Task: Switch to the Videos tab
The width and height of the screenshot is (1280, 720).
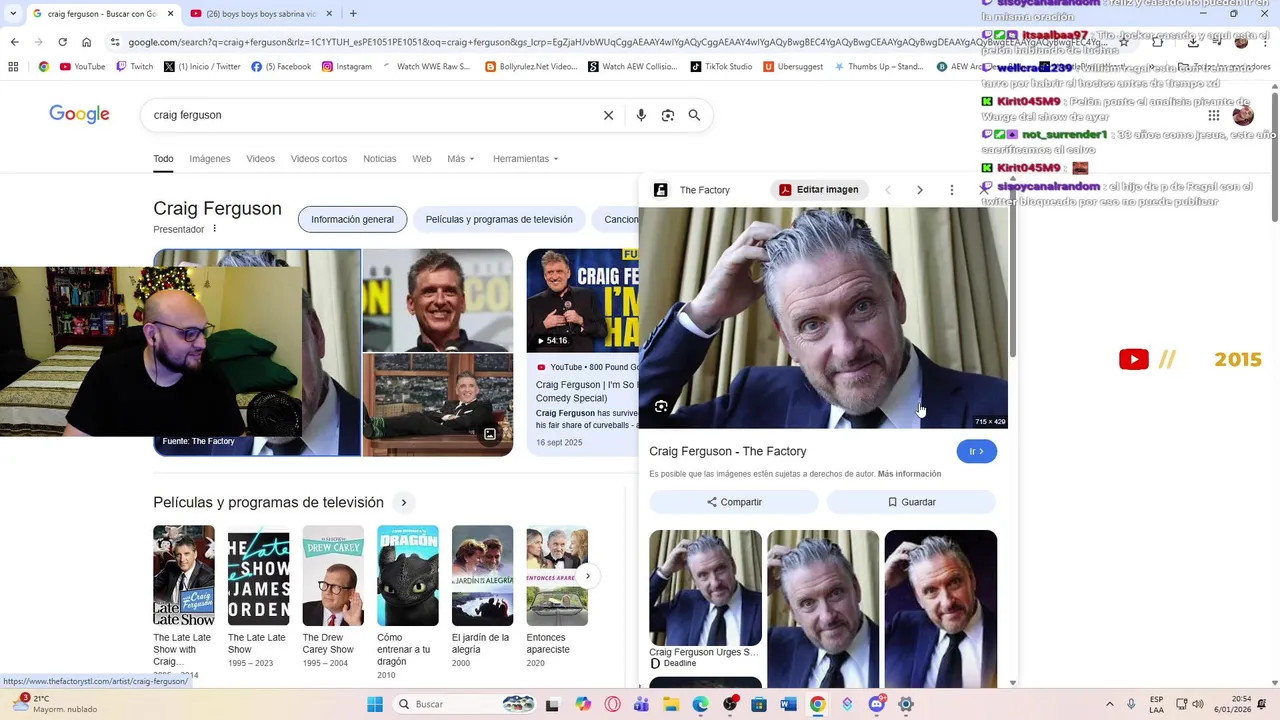Action: (x=260, y=159)
